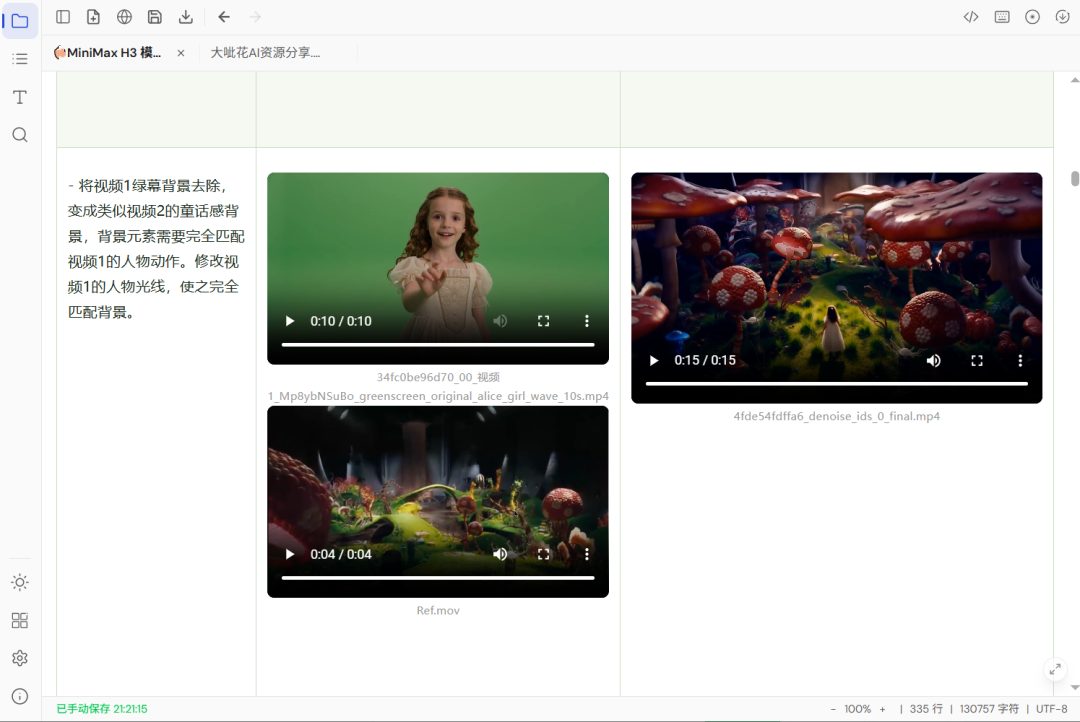Open more options on green screen video
Viewport: 1080px width, 722px height.
(587, 321)
